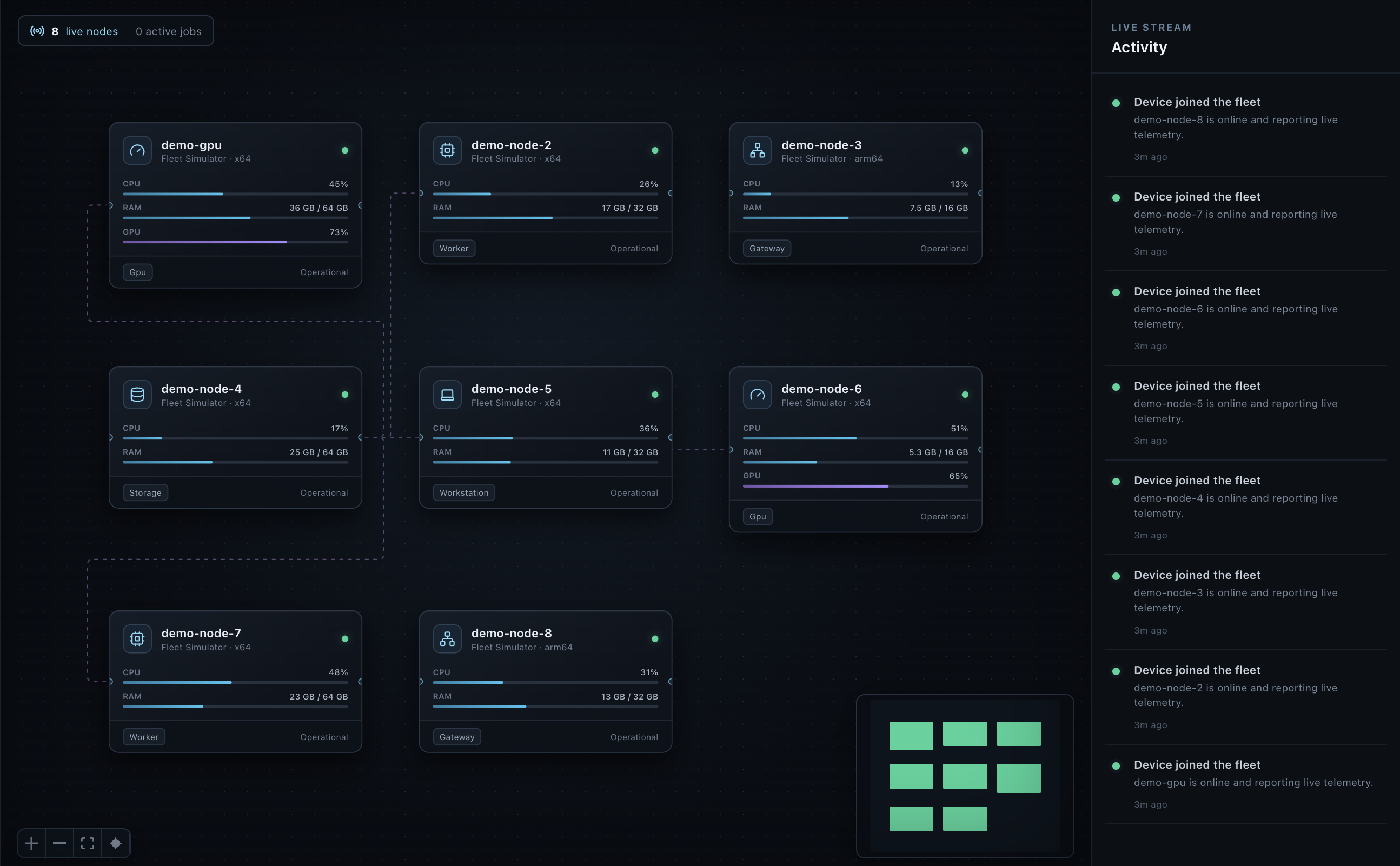1400x866 pixels.
Task: Click the demo-gpu green status dot
Action: pos(345,151)
